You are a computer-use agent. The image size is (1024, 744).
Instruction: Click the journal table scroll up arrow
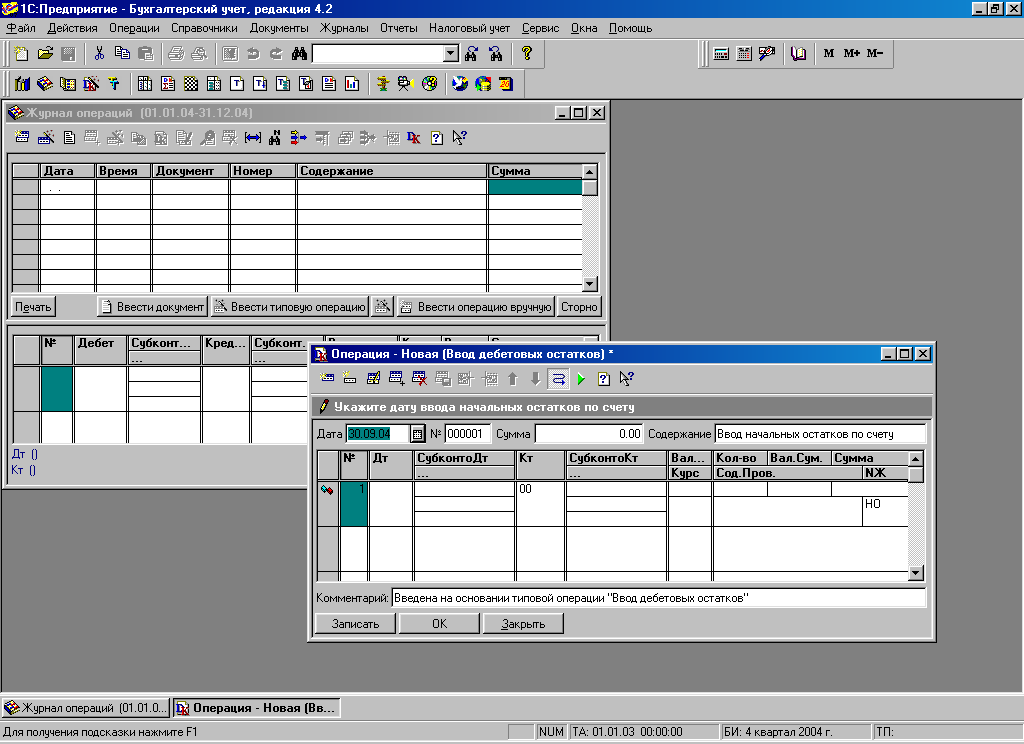(590, 172)
